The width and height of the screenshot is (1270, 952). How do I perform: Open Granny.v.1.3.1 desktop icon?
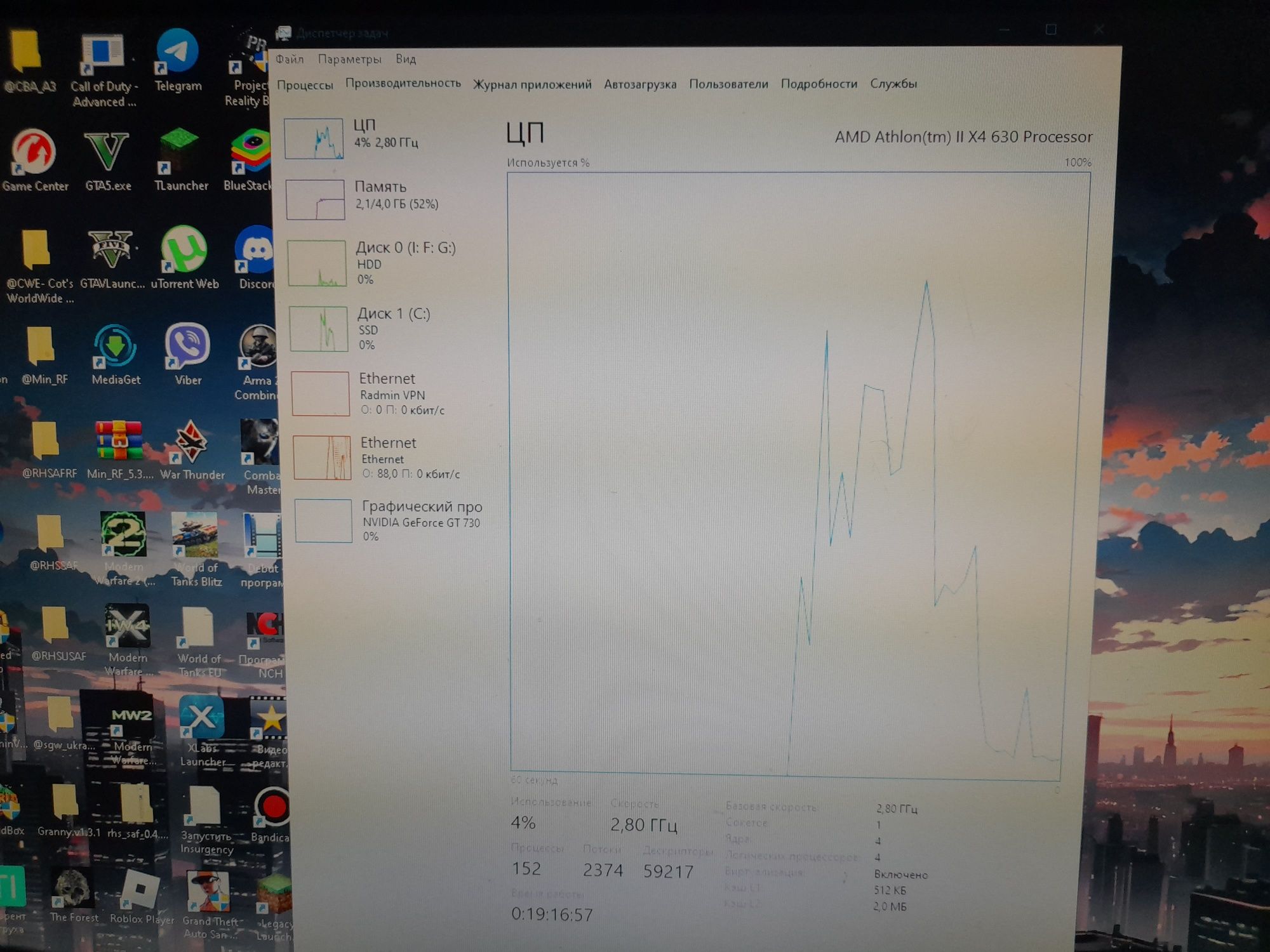(x=67, y=810)
